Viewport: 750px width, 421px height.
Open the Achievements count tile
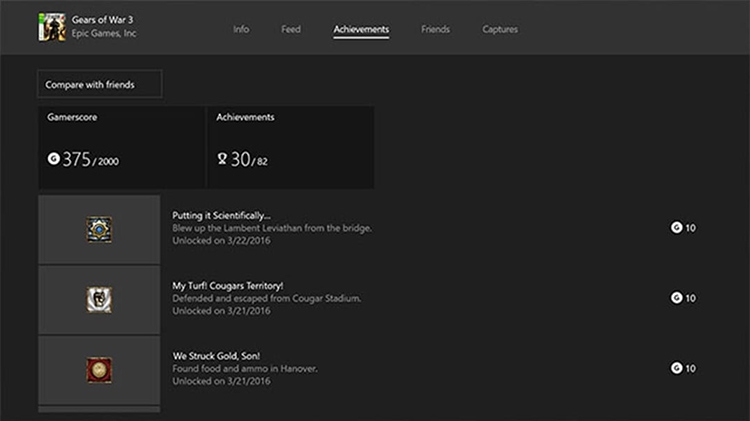pos(291,147)
